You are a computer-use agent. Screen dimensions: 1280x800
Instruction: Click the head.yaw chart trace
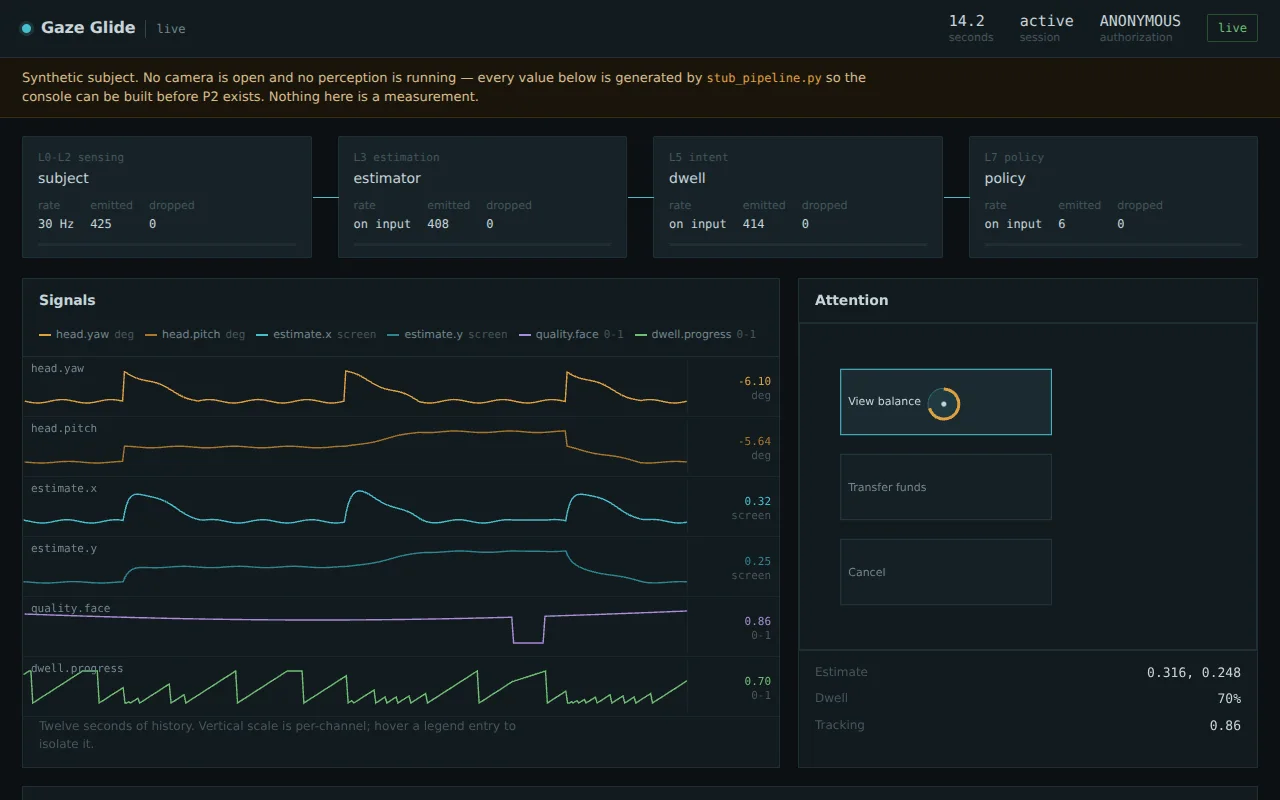click(x=355, y=388)
